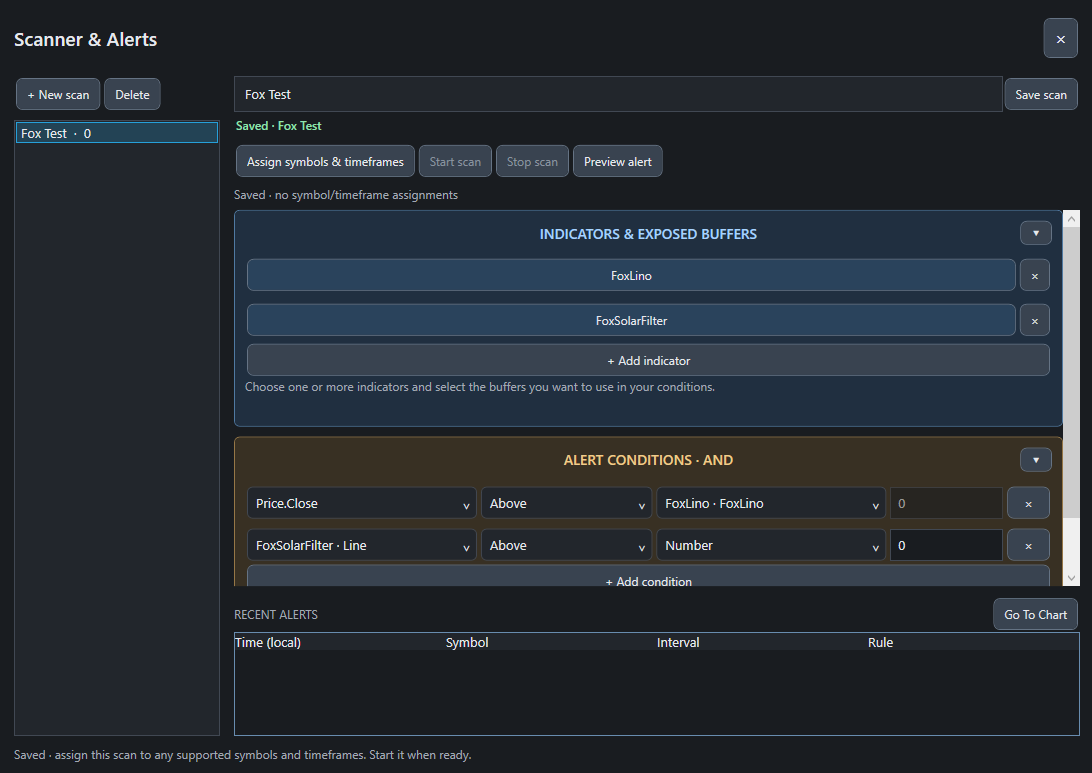
Task: Focus the scan name field
Action: click(x=618, y=95)
